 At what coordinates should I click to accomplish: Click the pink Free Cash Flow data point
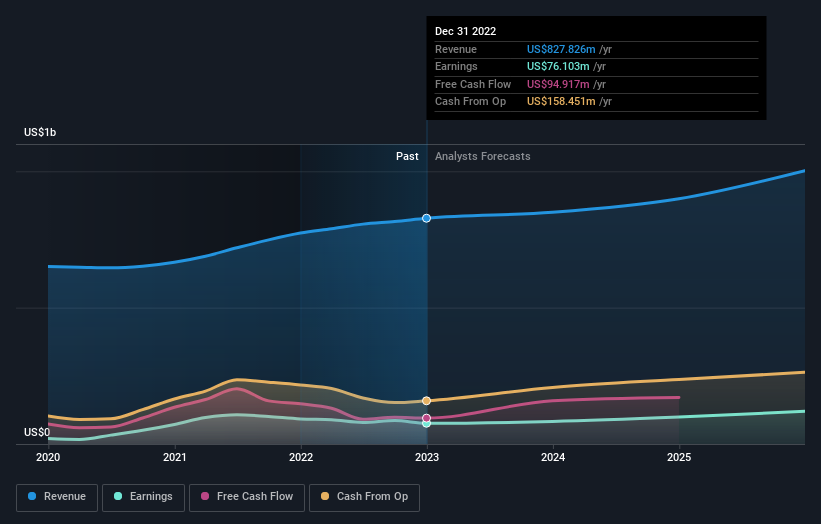pos(427,418)
